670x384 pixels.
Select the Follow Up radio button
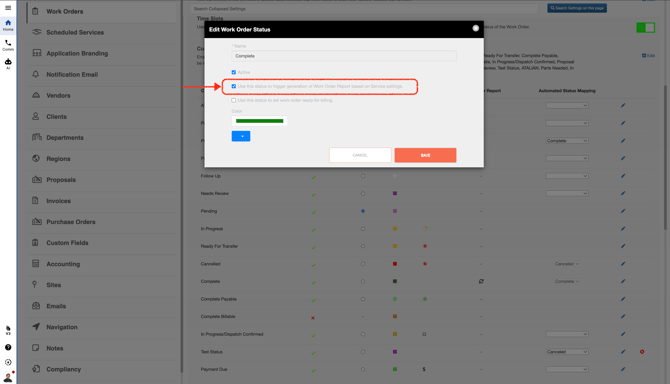click(363, 176)
